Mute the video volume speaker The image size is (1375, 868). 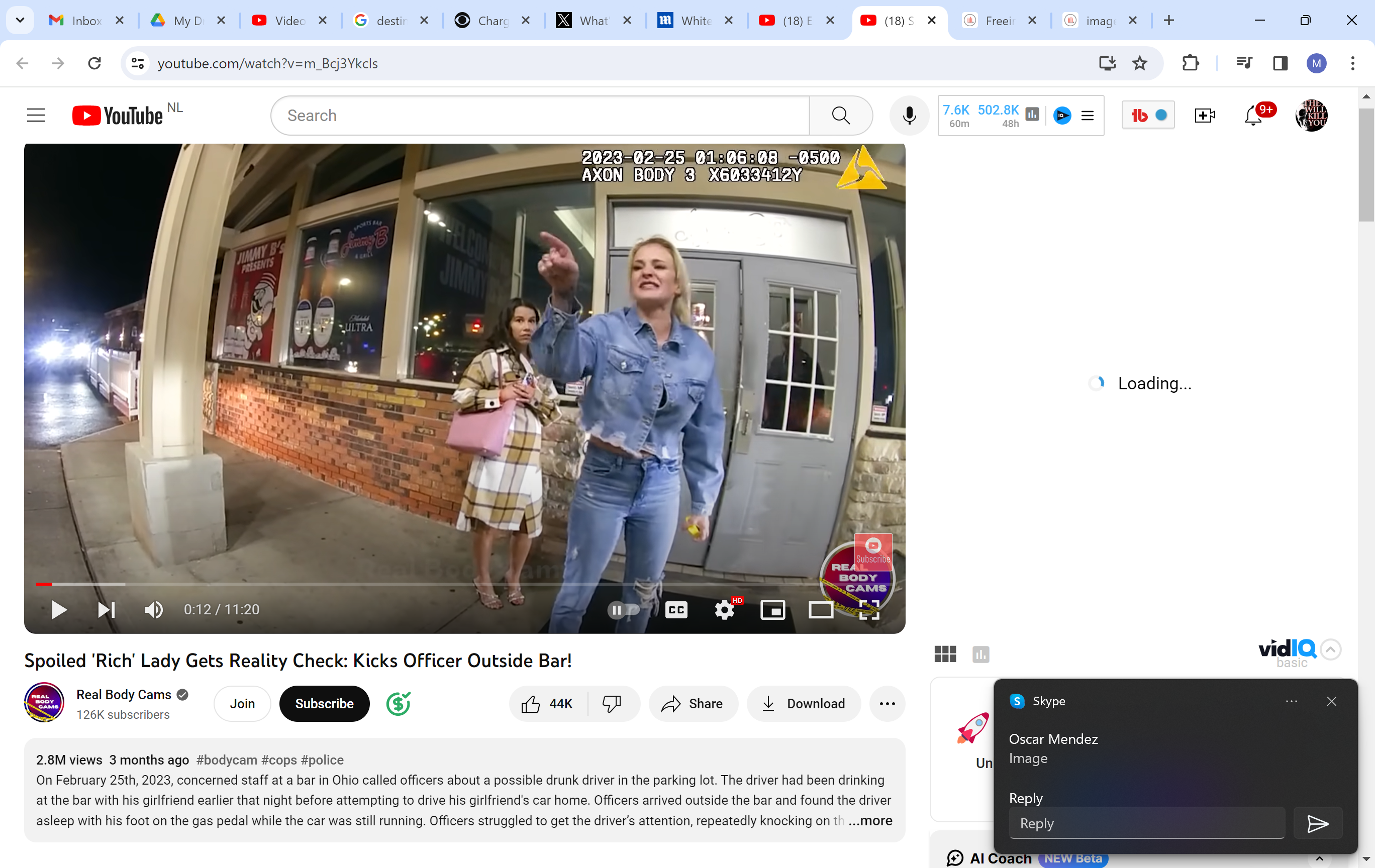click(x=153, y=609)
